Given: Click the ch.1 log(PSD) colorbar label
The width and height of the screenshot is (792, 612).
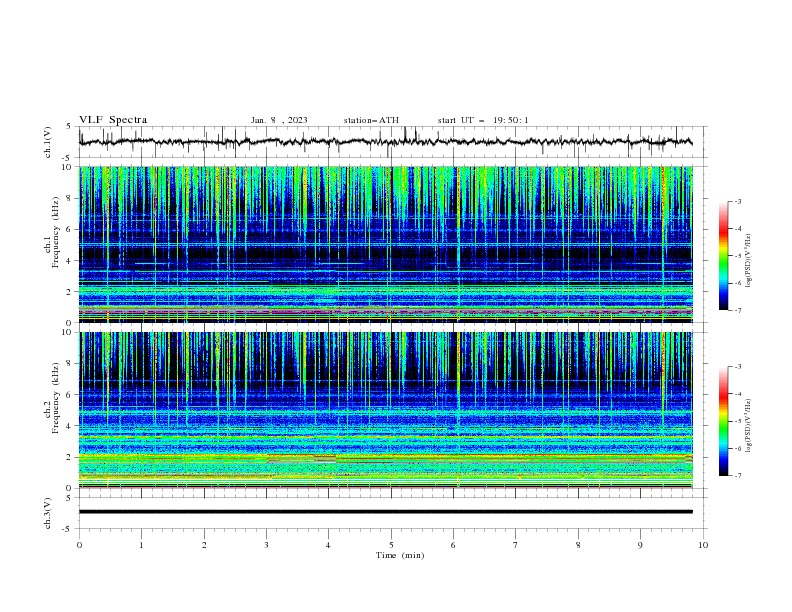Looking at the screenshot, I should [748, 261].
